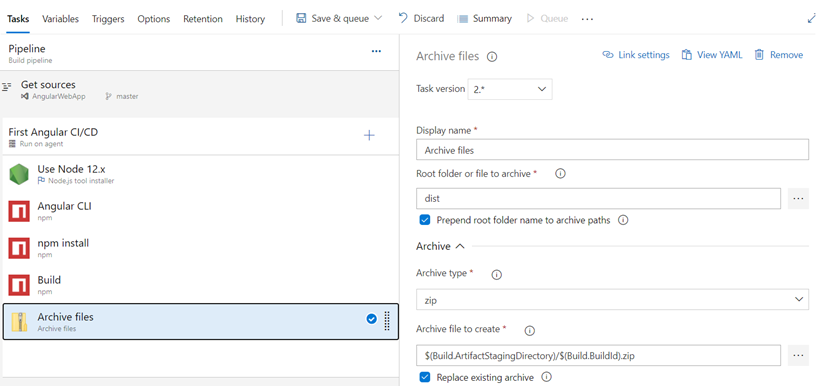Click the Queue play icon
Screen dimensions: 827x386
(531, 18)
